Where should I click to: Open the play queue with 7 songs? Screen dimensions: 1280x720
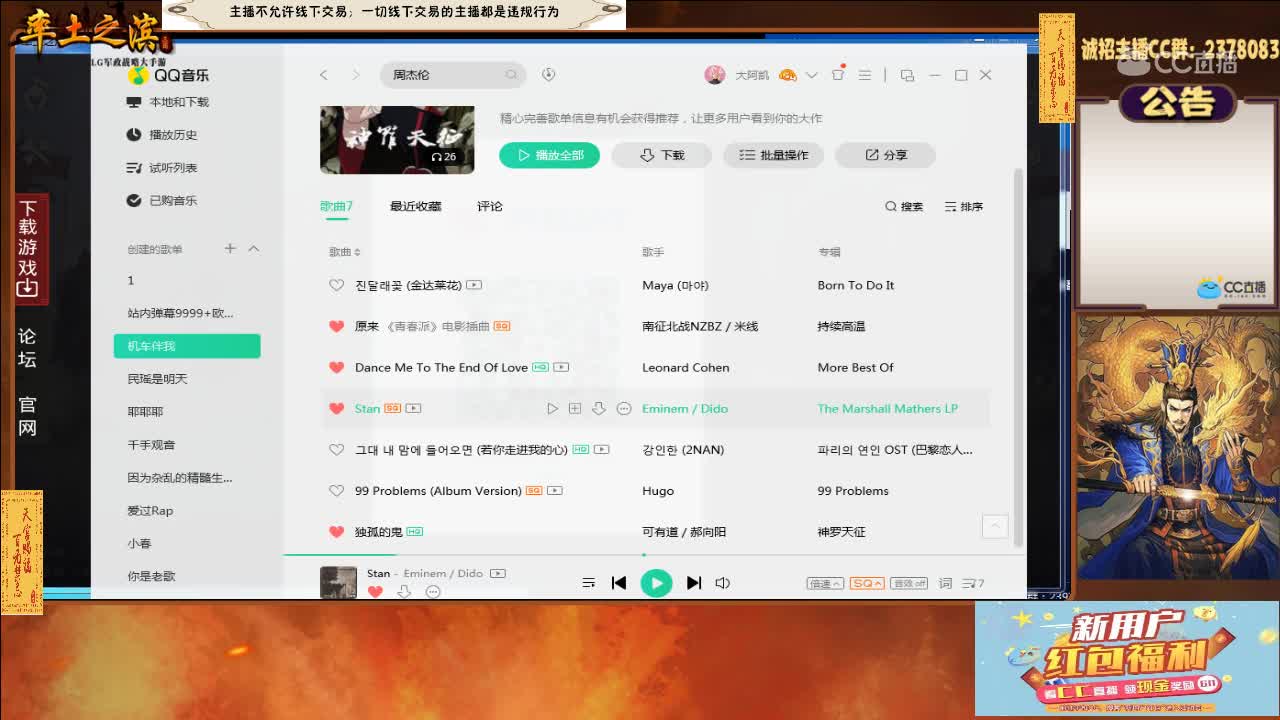[x=973, y=583]
